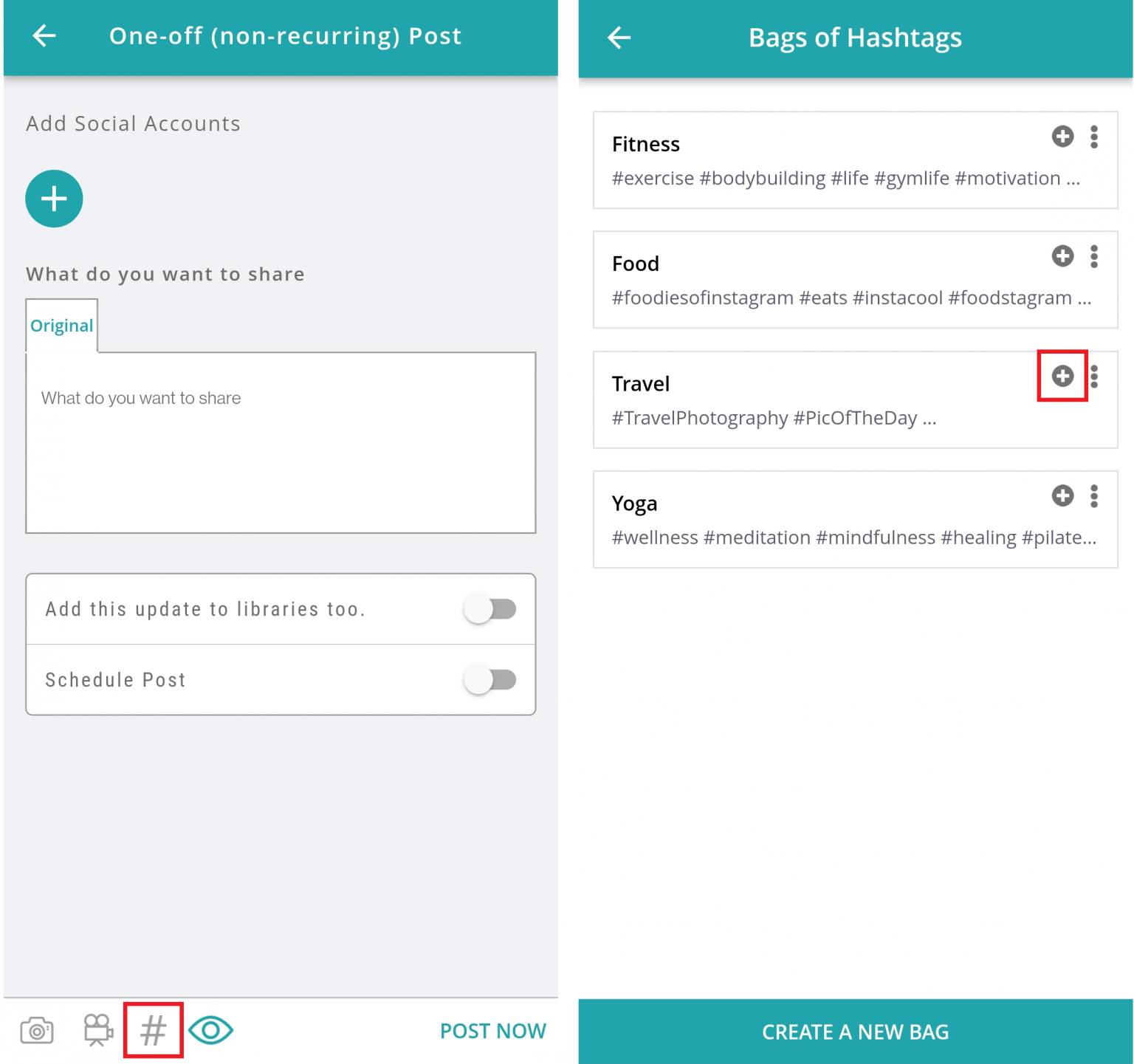Add the Food bag with its plus icon

(x=1062, y=256)
